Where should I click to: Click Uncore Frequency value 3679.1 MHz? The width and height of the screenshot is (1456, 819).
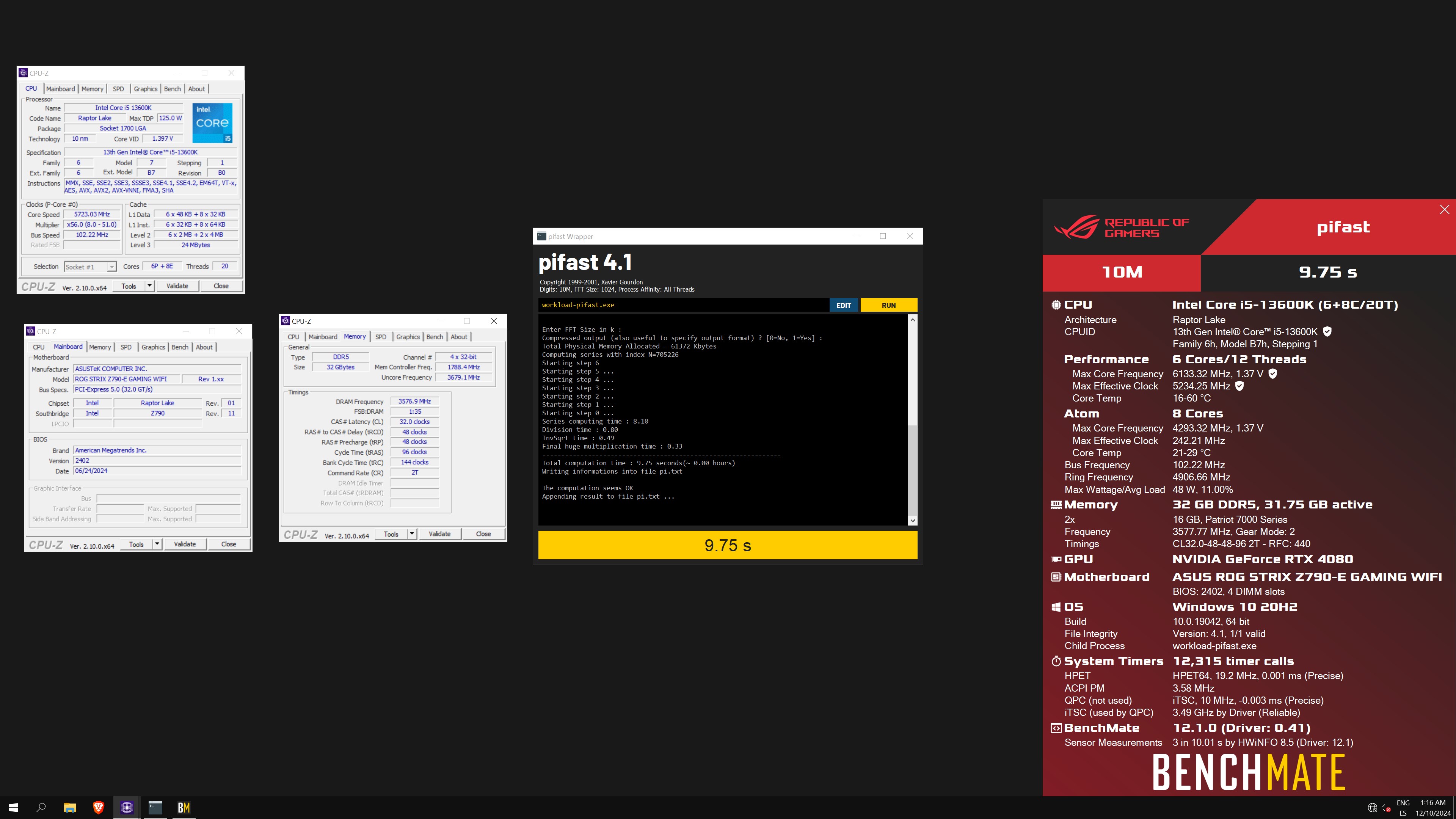coord(463,378)
